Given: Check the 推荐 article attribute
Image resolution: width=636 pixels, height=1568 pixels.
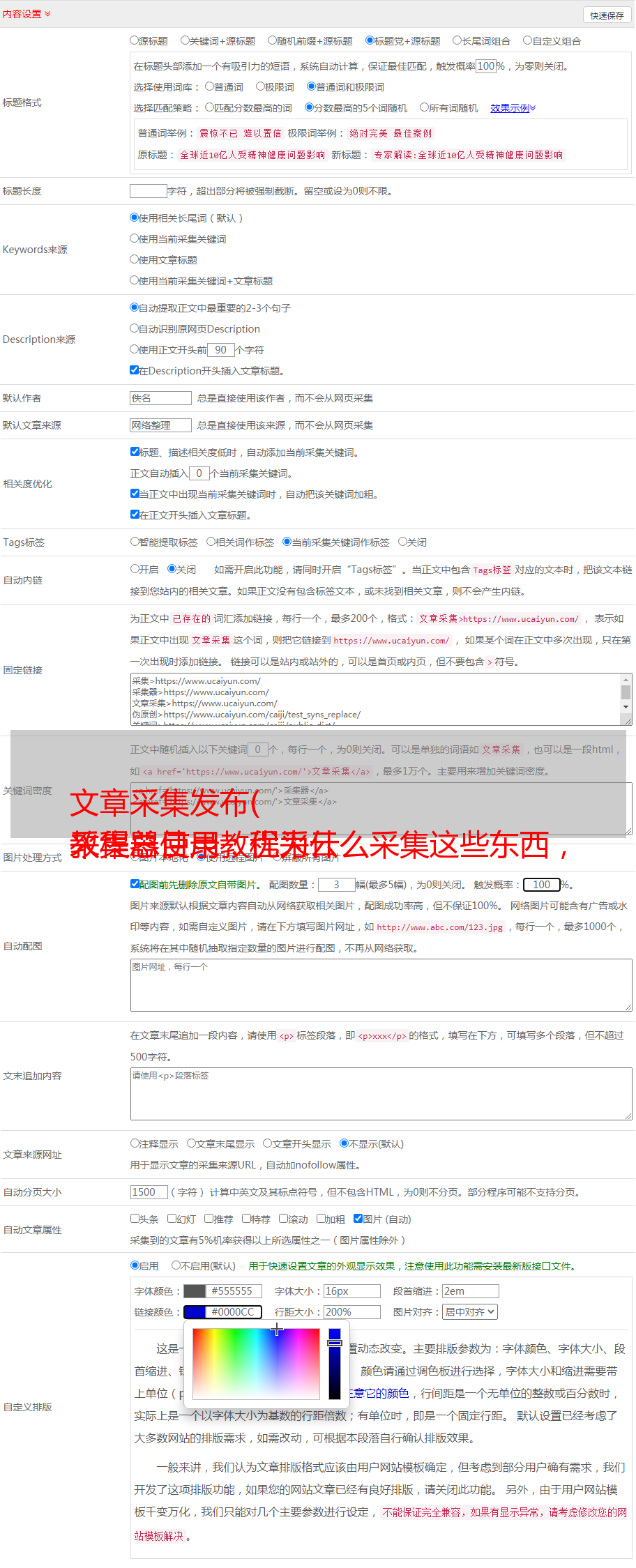Looking at the screenshot, I should pyautogui.click(x=209, y=1219).
